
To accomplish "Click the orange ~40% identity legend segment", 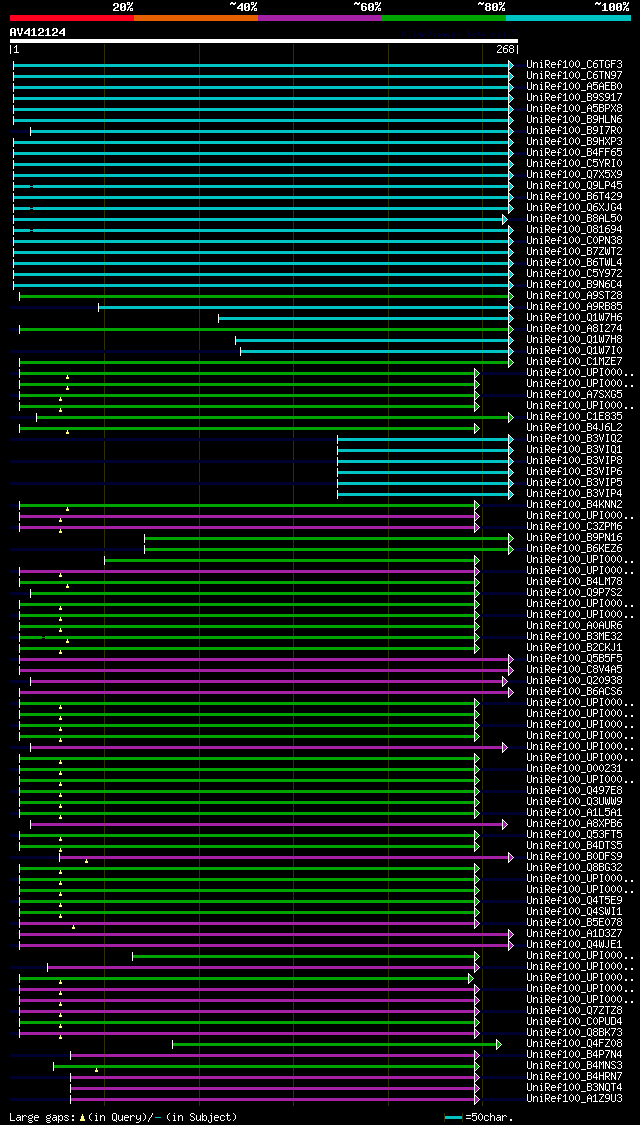I will (196, 17).
